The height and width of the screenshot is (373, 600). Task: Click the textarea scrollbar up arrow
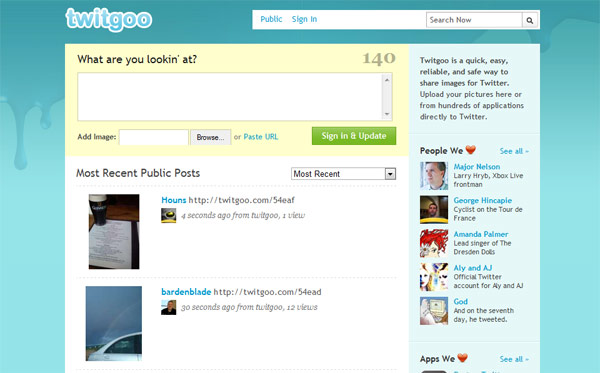coord(387,80)
